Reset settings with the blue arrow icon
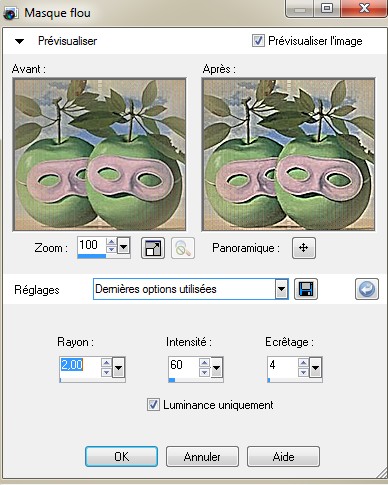Viewport: 388px width, 485px height. tap(367, 289)
